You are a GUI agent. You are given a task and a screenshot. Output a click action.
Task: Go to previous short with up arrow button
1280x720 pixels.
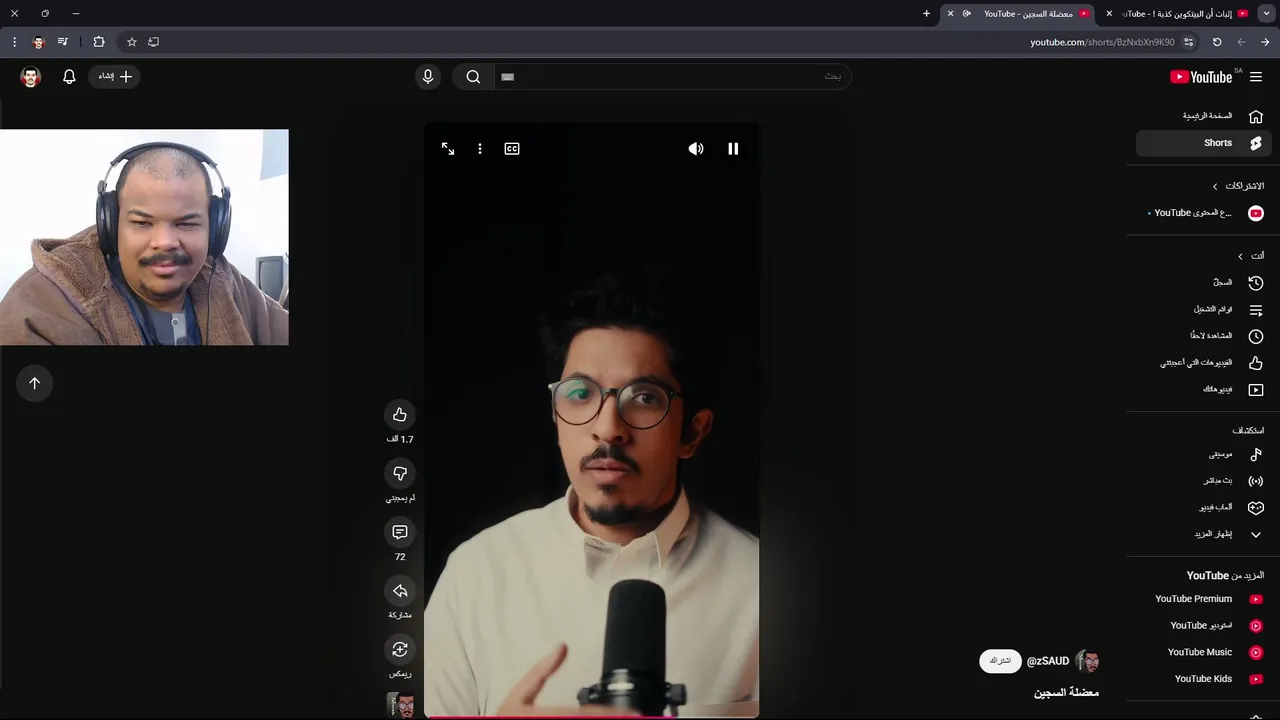tap(34, 383)
